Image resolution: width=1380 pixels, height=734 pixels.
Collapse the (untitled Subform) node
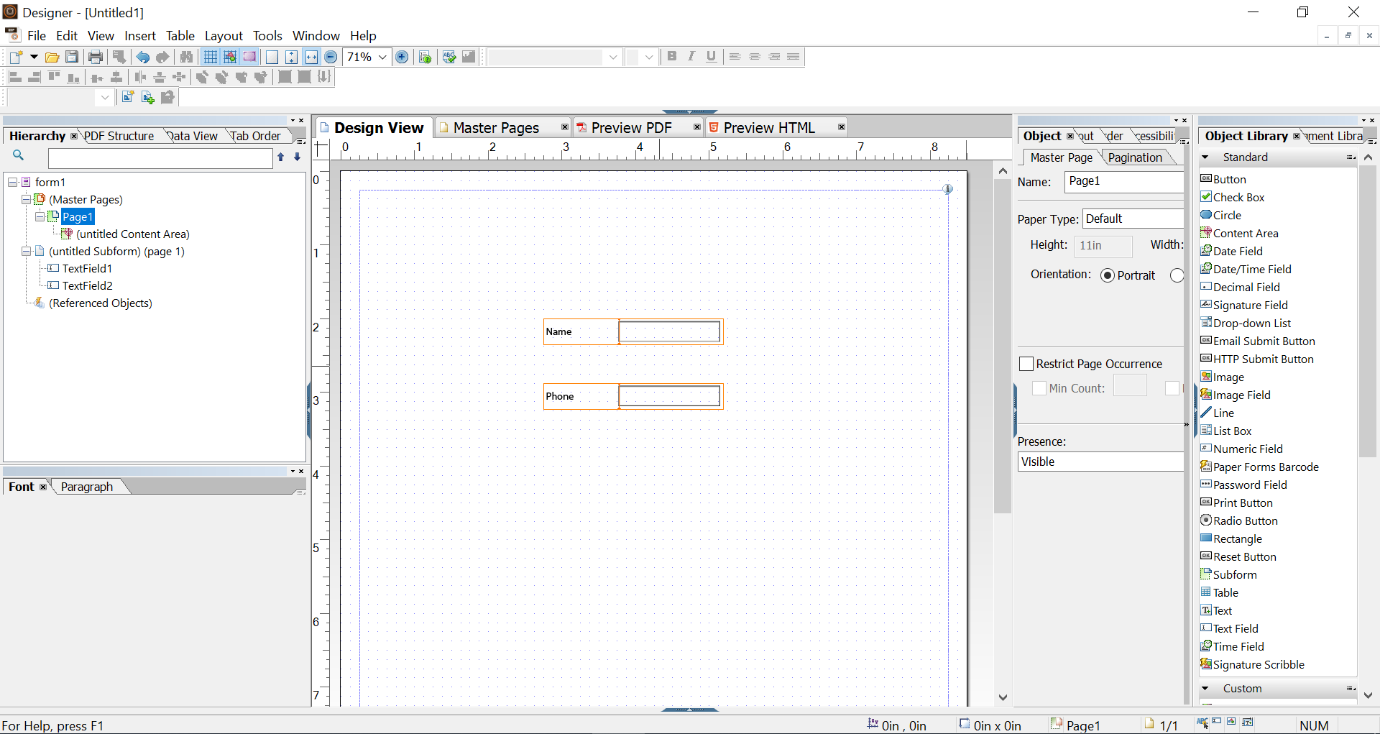pos(26,252)
